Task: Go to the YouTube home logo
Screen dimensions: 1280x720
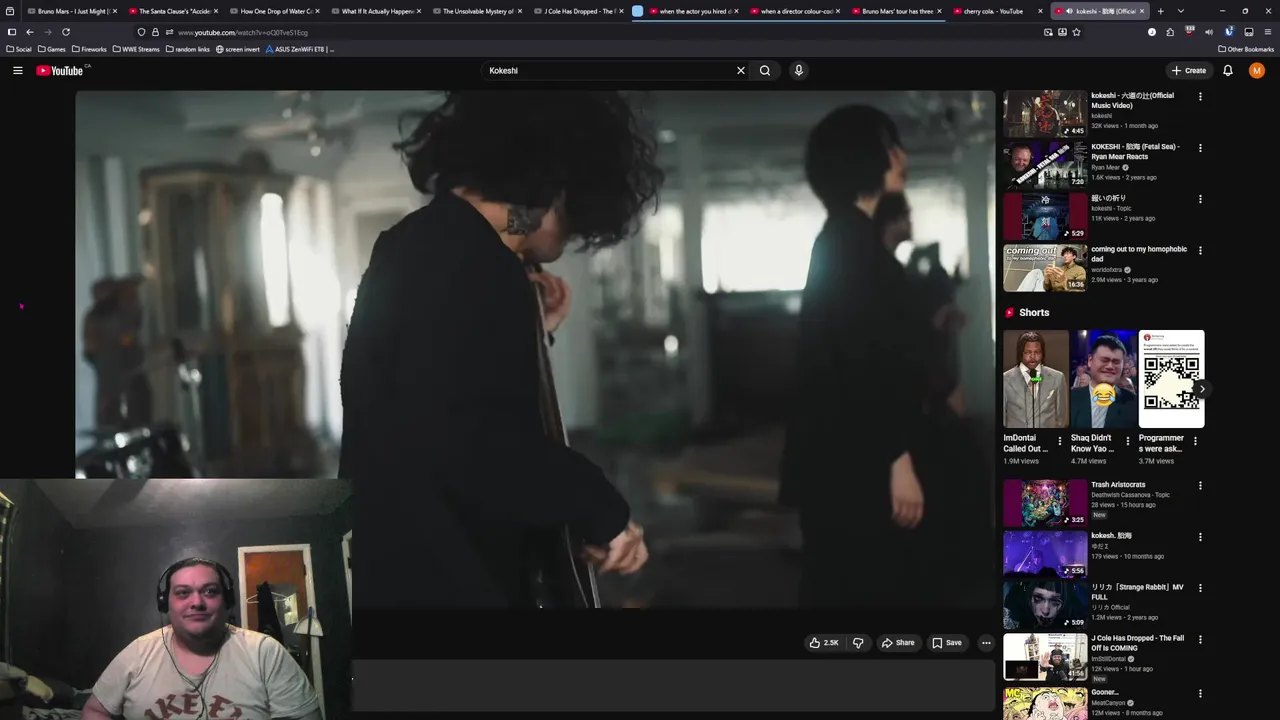Action: point(59,70)
